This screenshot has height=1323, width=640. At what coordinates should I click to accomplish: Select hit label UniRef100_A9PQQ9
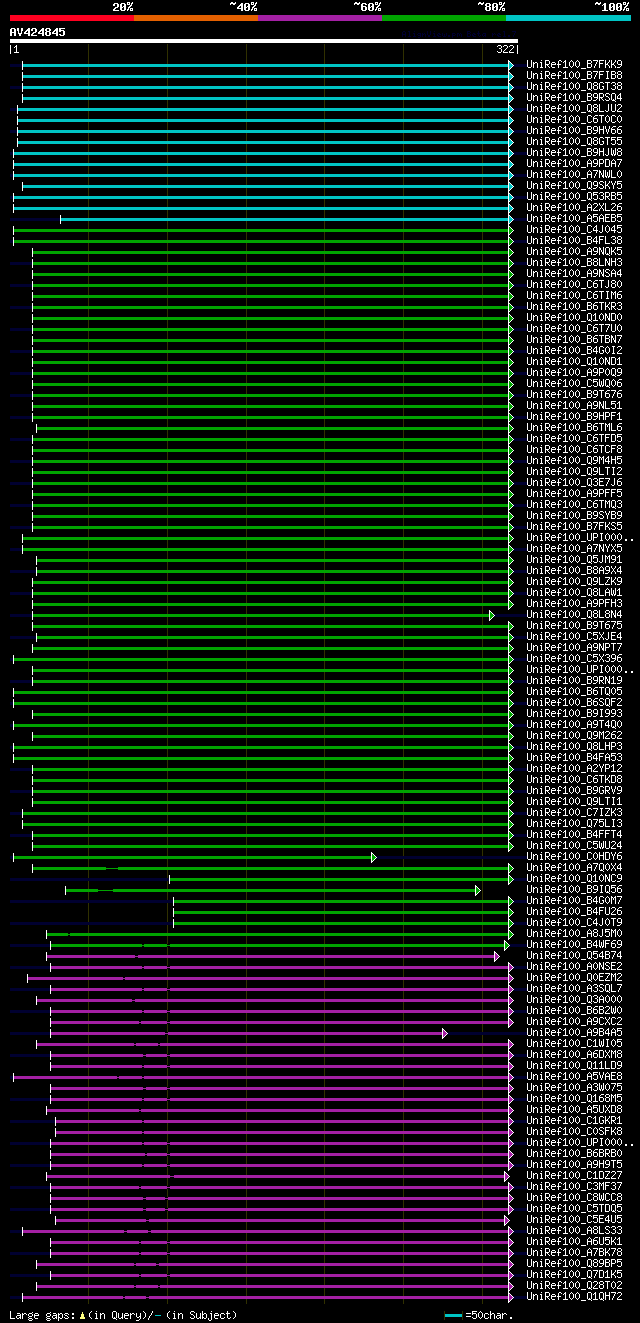coord(574,373)
